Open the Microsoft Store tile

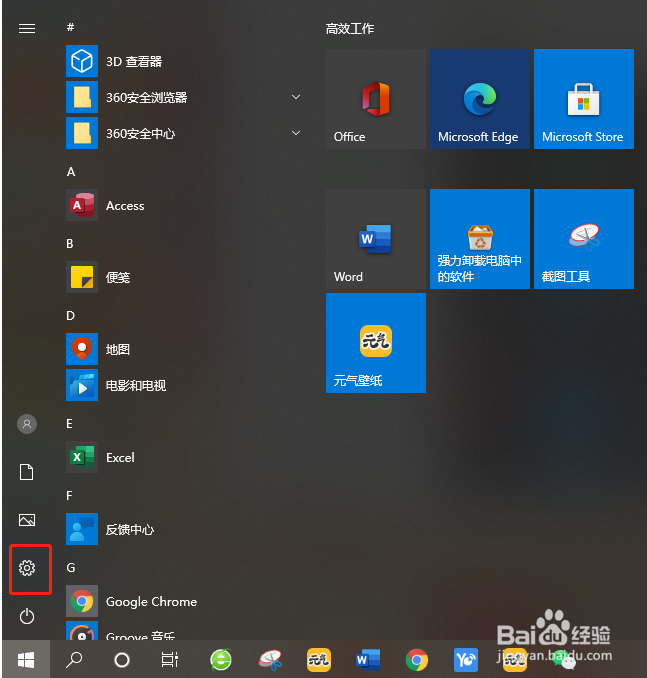point(584,99)
